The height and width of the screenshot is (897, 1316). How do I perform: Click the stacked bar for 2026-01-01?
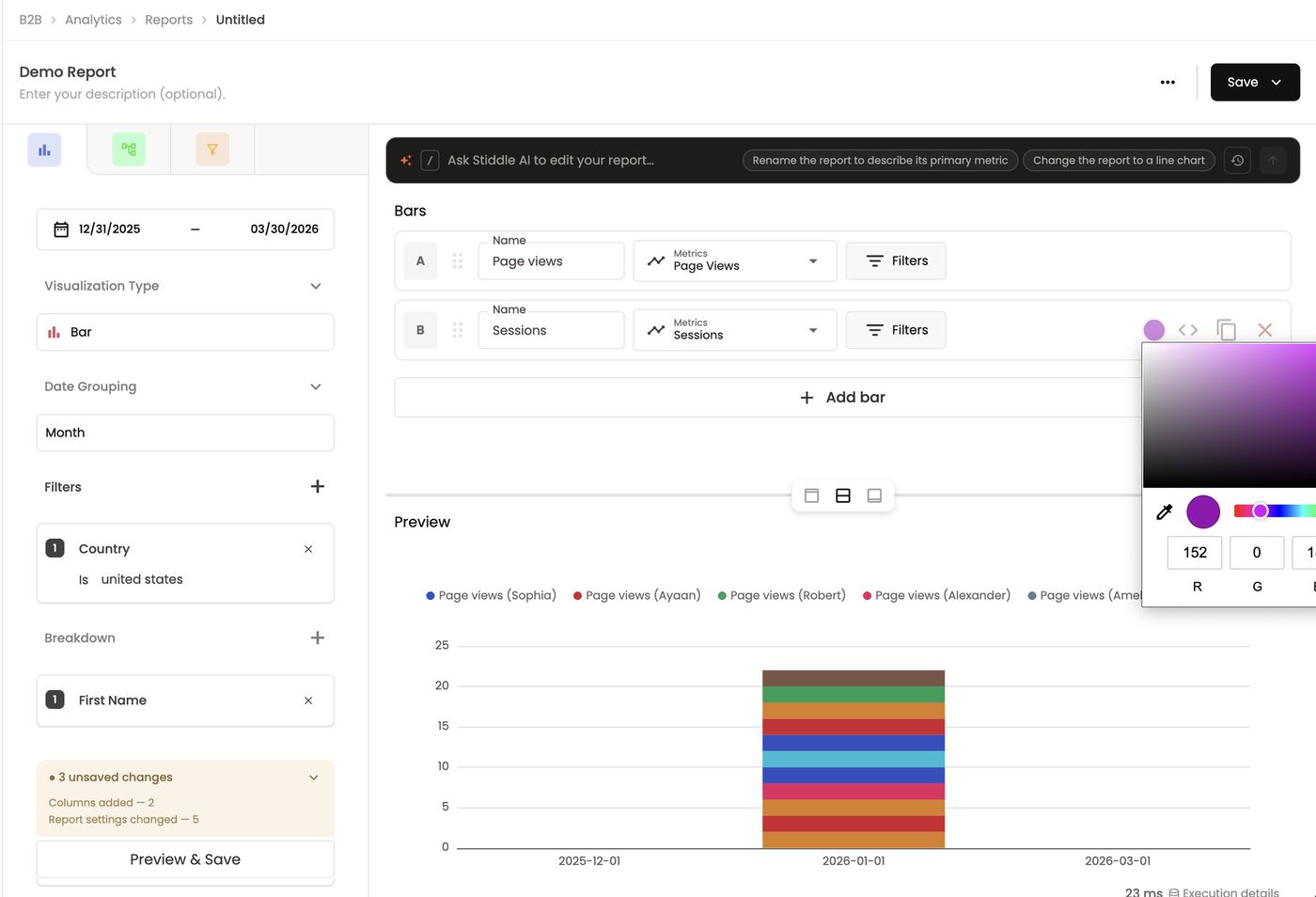pyautogui.click(x=854, y=759)
